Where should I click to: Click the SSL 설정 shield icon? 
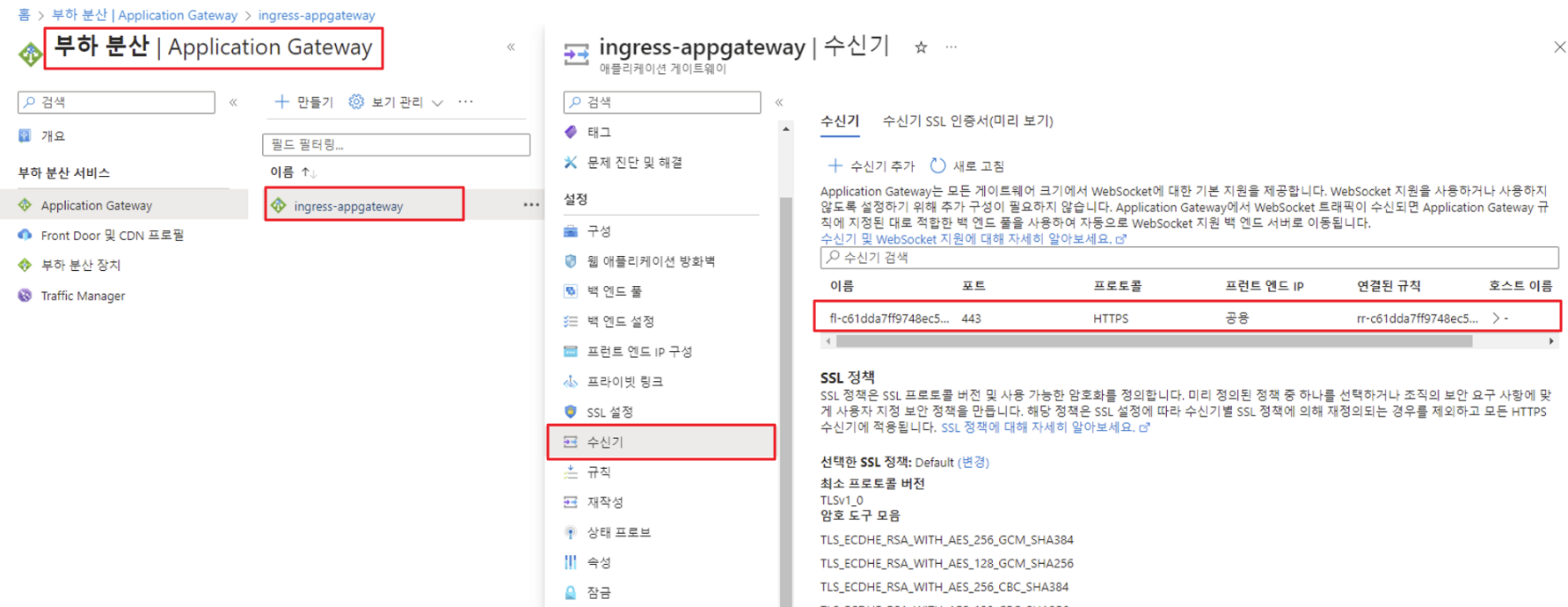[x=571, y=412]
